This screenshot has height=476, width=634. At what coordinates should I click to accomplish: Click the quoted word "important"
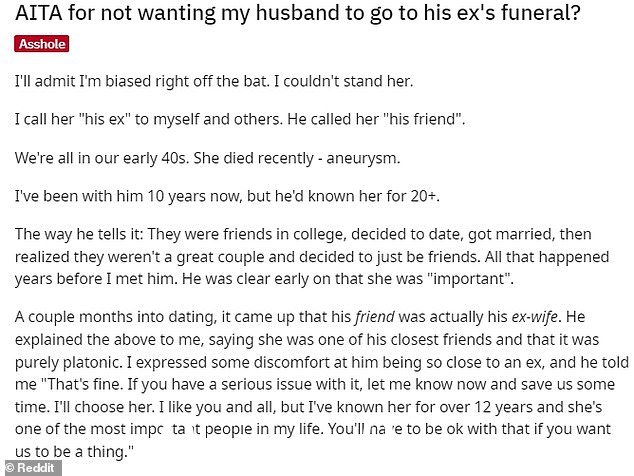[471, 279]
